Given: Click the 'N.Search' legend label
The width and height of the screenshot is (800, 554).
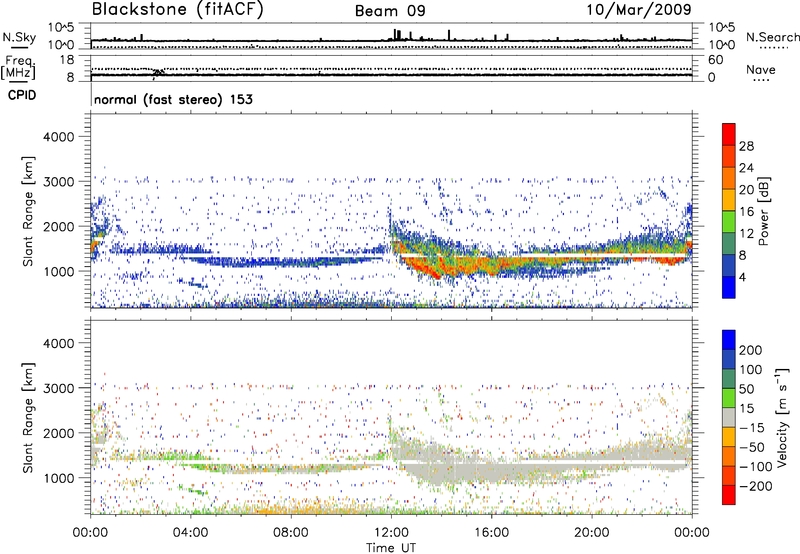Looking at the screenshot, I should tap(772, 37).
